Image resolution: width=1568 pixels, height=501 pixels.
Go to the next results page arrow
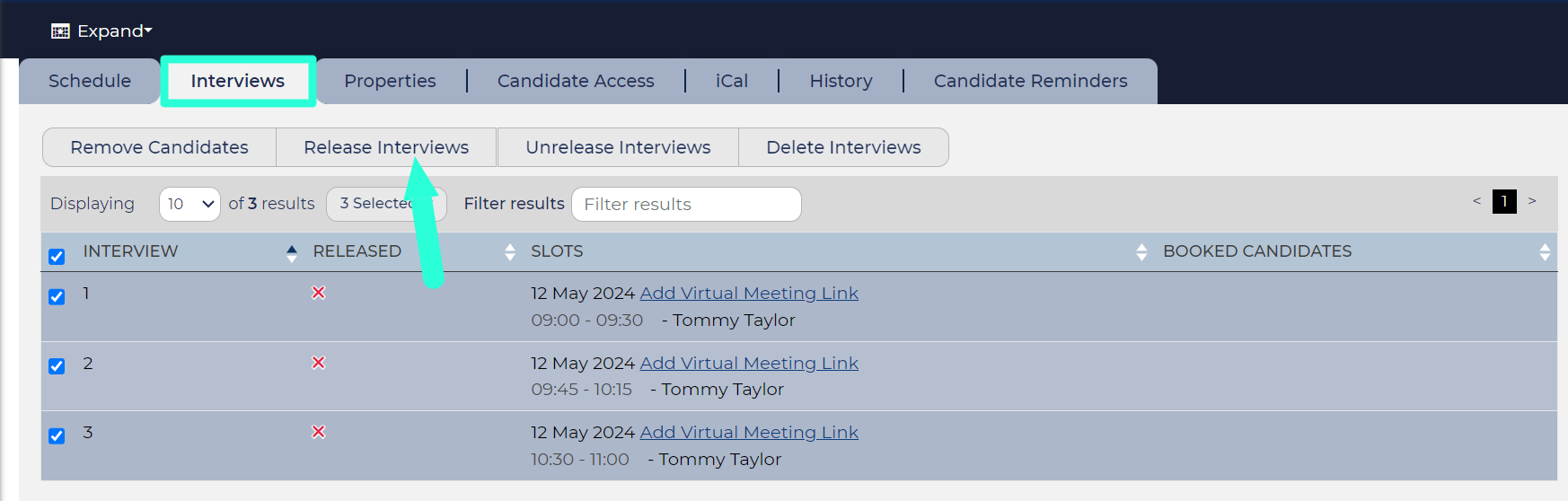tap(1532, 201)
